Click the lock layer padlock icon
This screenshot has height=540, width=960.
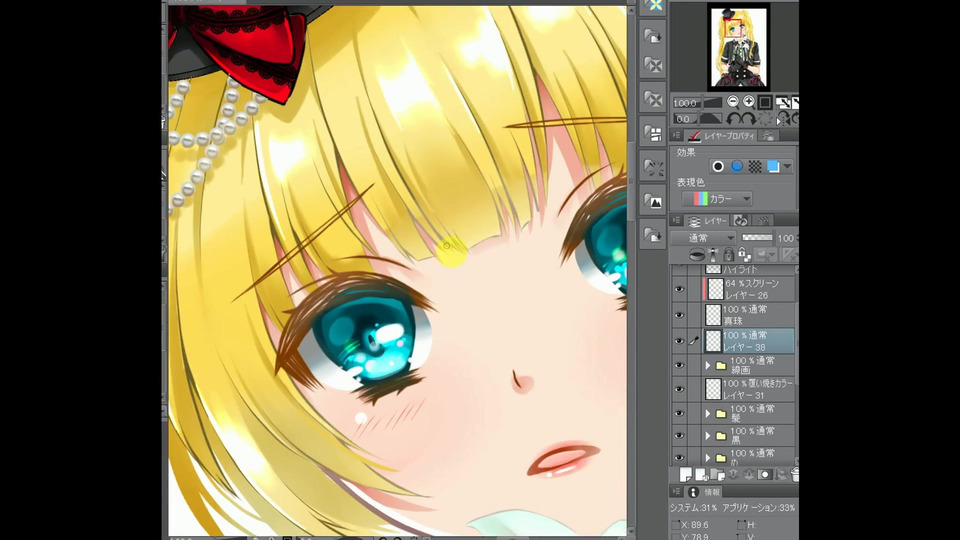(x=730, y=255)
